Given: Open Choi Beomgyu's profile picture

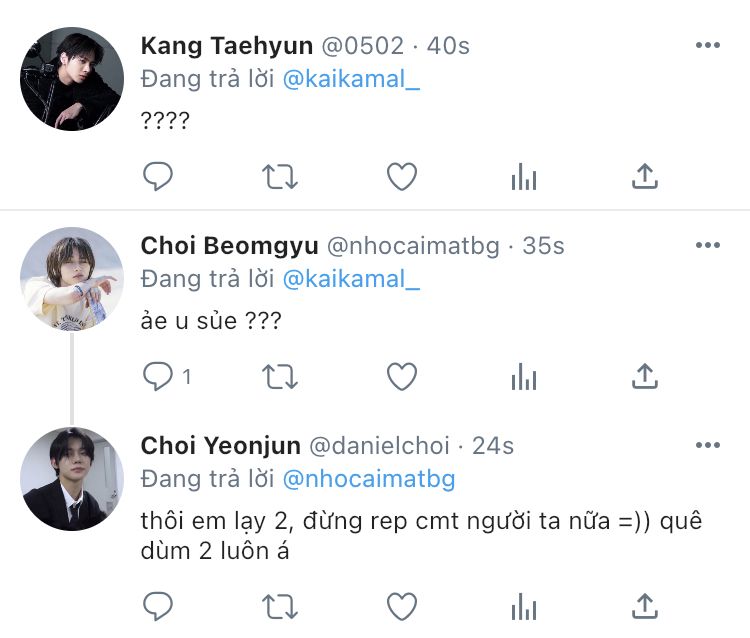Looking at the screenshot, I should pos(72,279).
